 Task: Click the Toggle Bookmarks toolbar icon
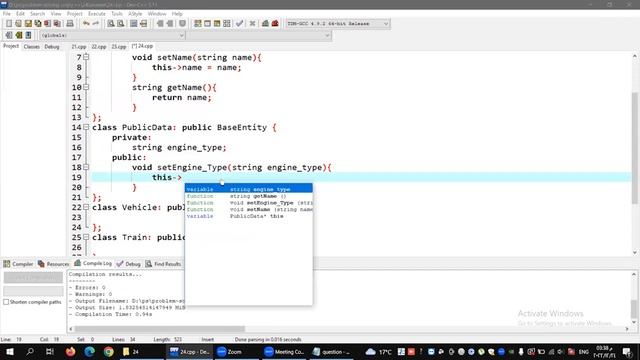coord(18,36)
